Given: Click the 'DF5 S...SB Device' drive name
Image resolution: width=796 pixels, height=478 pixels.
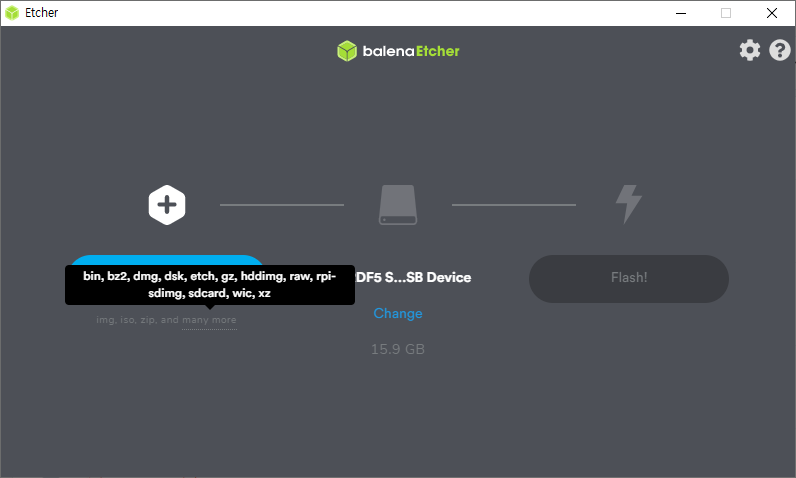Looking at the screenshot, I should (x=413, y=278).
